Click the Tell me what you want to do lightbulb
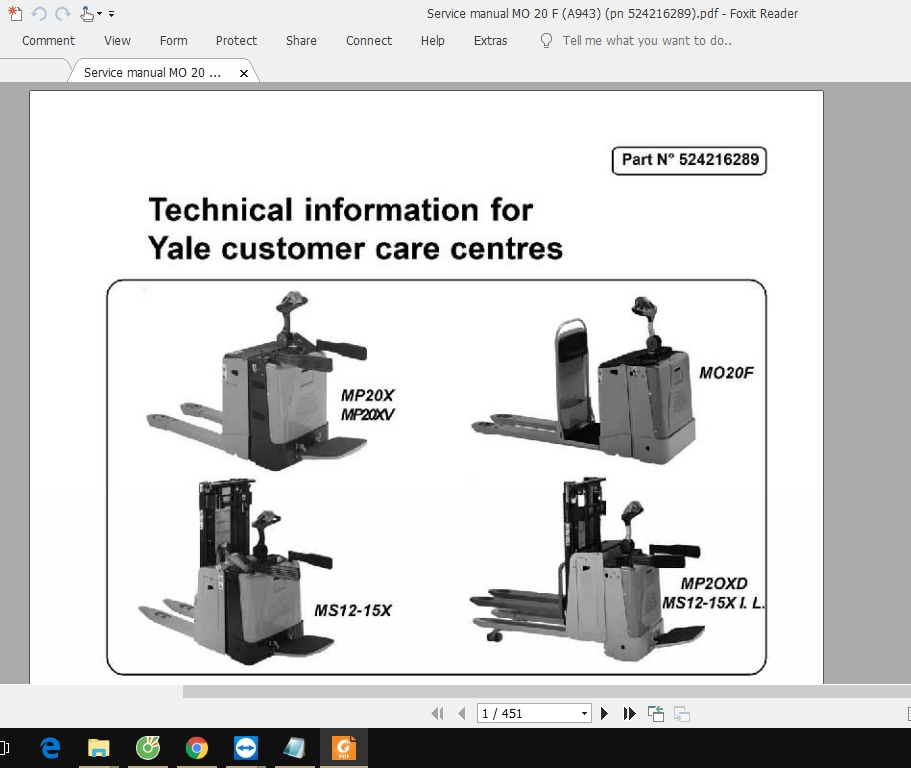Screen dimensions: 911x768 click(545, 41)
